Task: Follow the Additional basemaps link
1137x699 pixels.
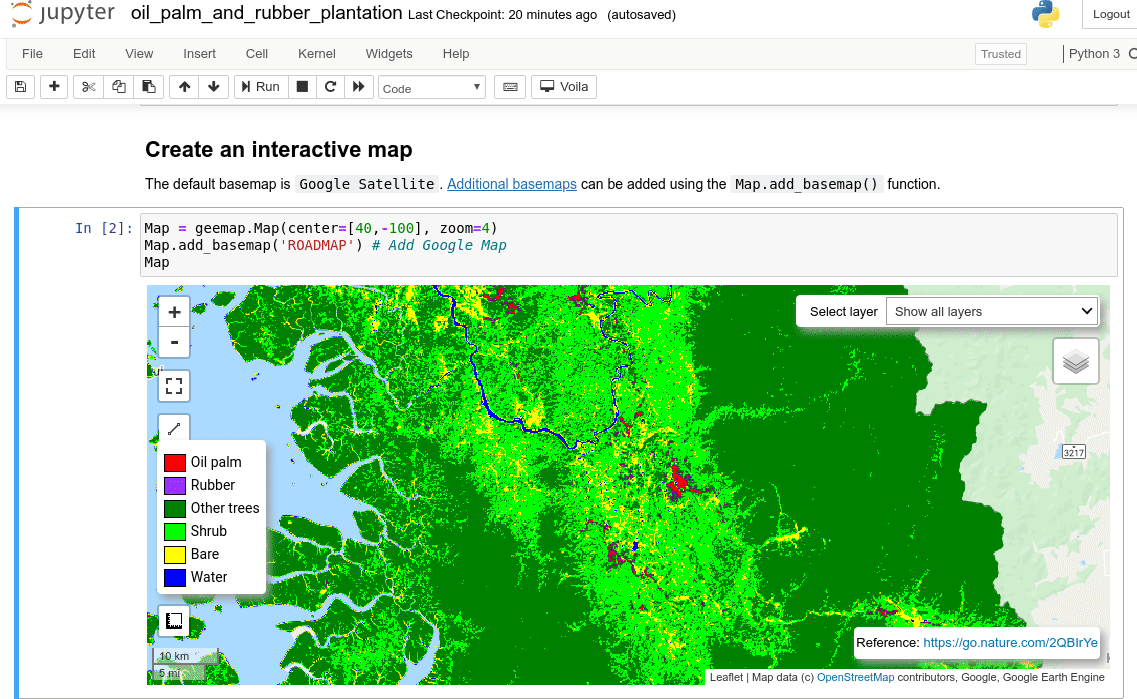Action: click(511, 184)
